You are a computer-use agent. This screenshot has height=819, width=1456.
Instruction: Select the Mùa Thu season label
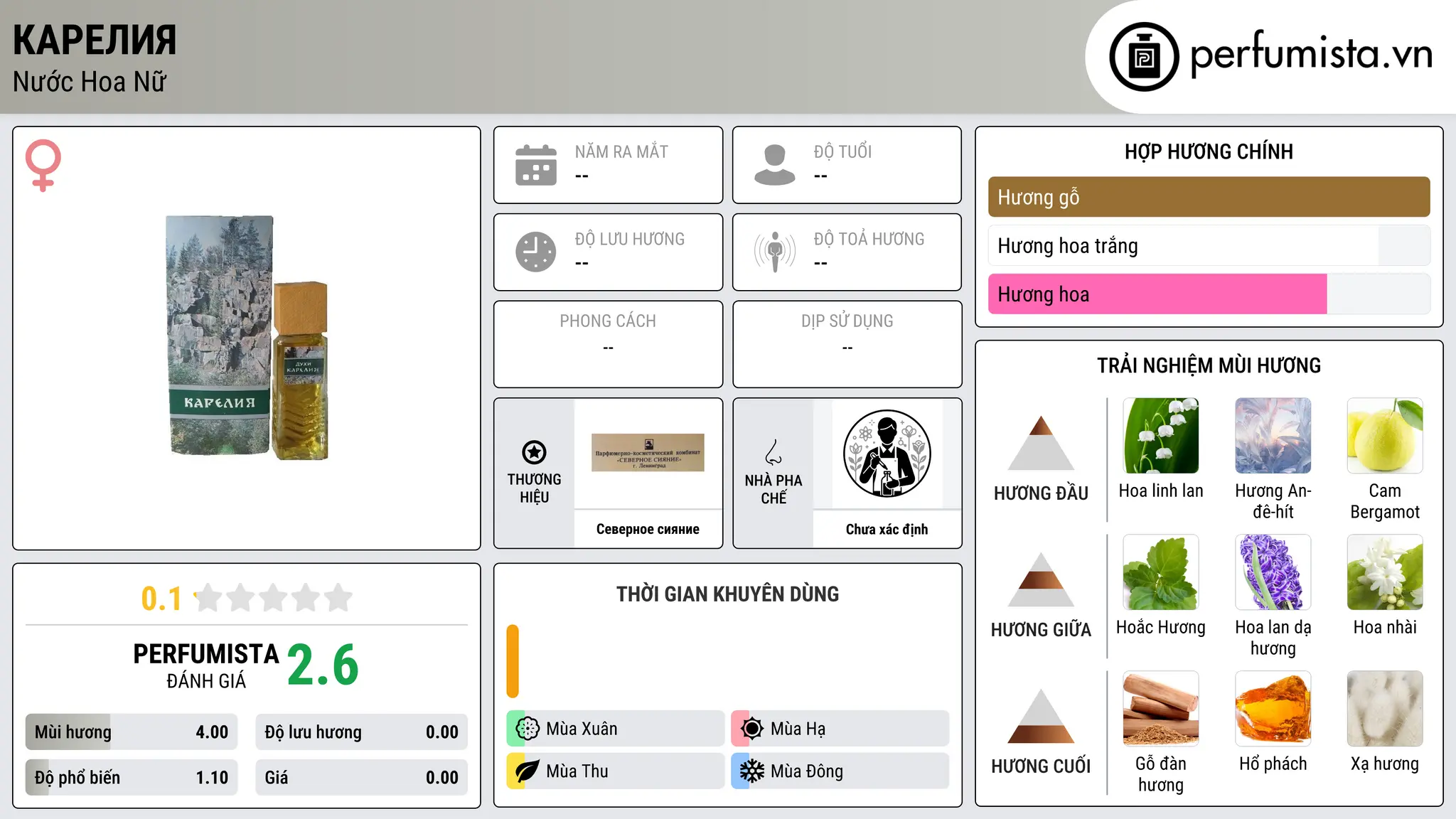[x=577, y=771]
